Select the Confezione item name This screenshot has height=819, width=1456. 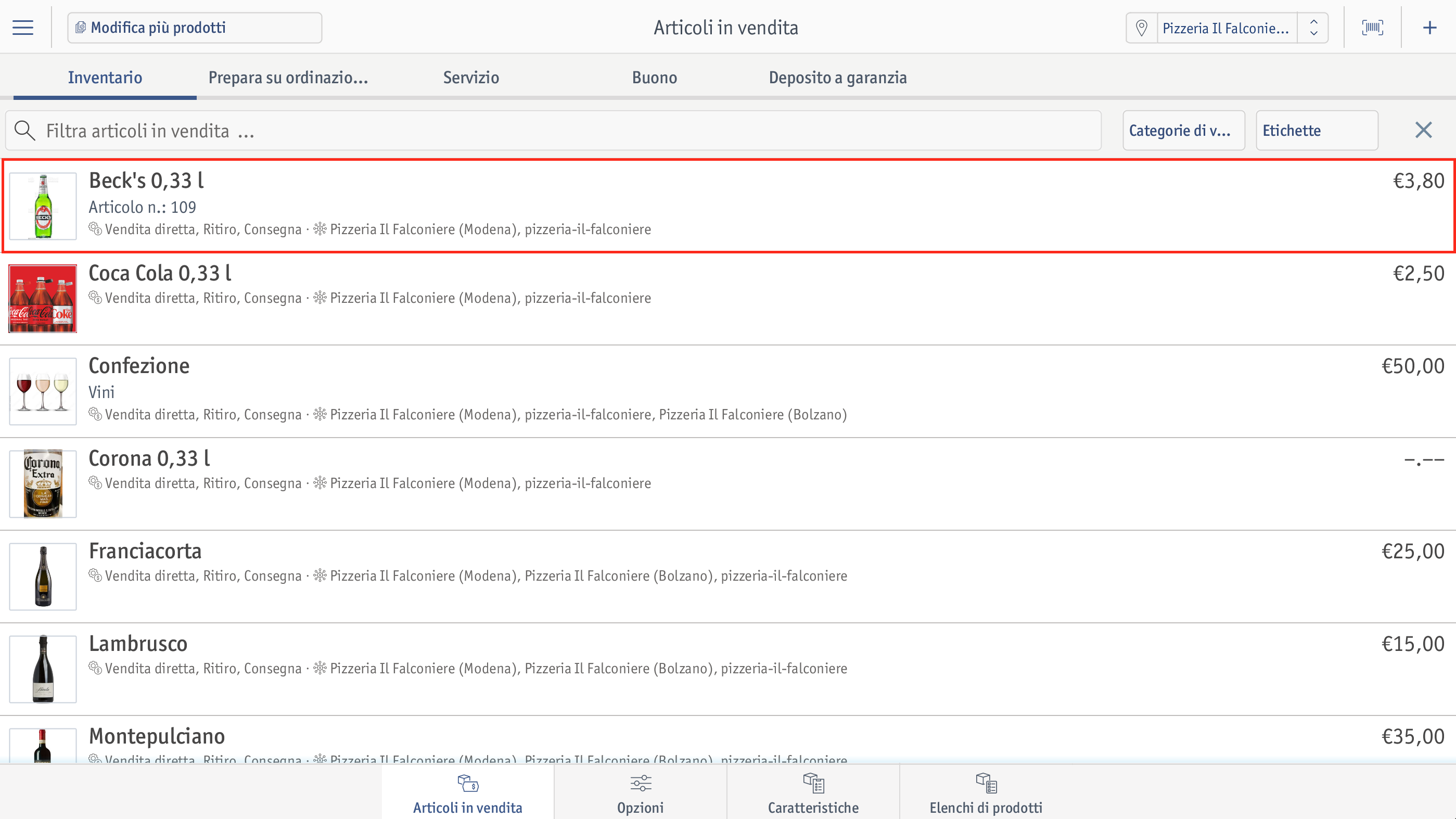[x=139, y=366]
